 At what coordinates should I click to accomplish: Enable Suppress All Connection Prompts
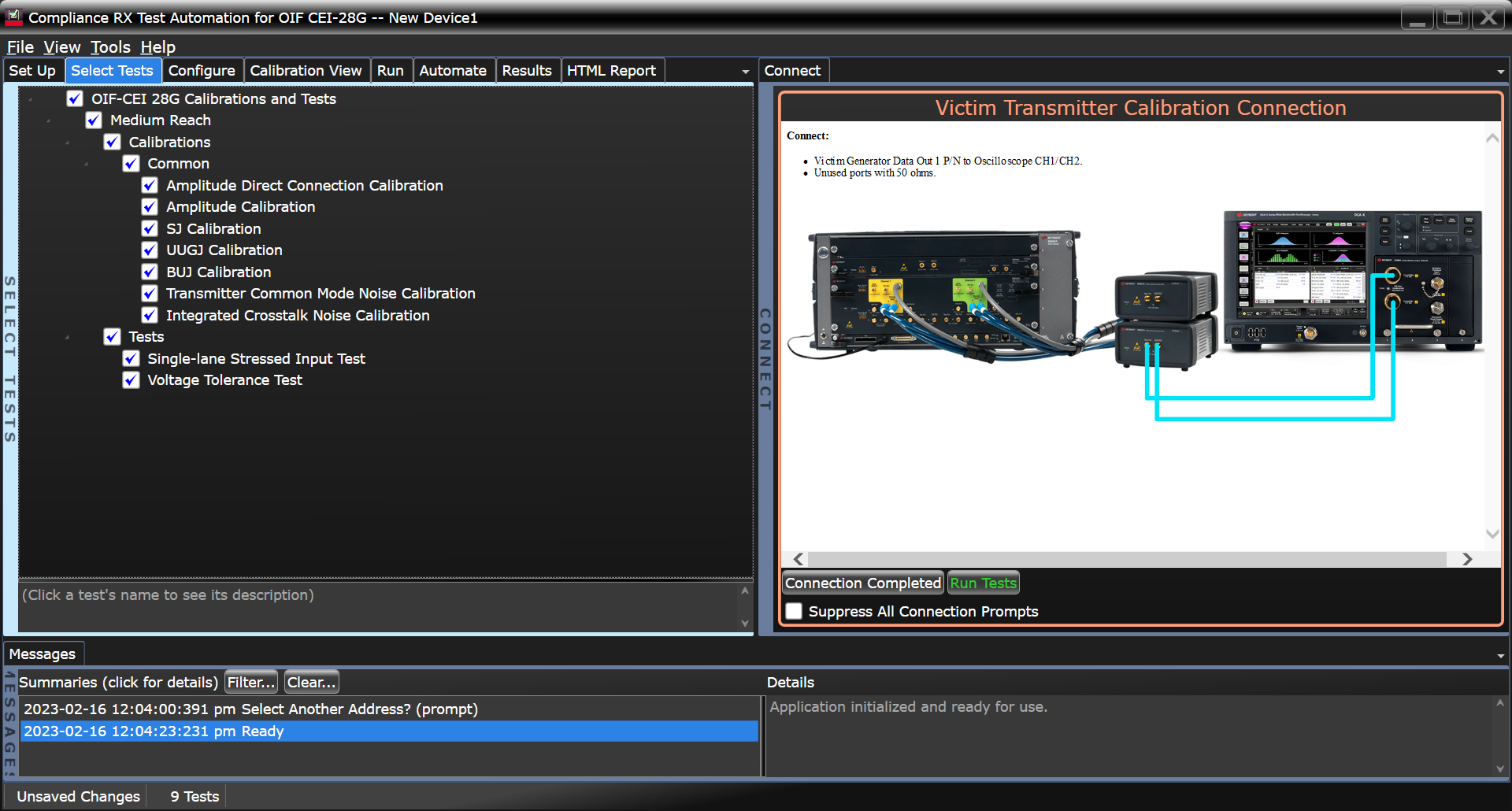coord(793,611)
